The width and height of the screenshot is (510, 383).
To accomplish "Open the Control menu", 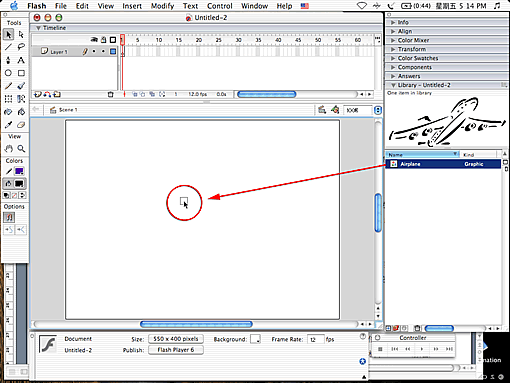I will tap(220, 6).
